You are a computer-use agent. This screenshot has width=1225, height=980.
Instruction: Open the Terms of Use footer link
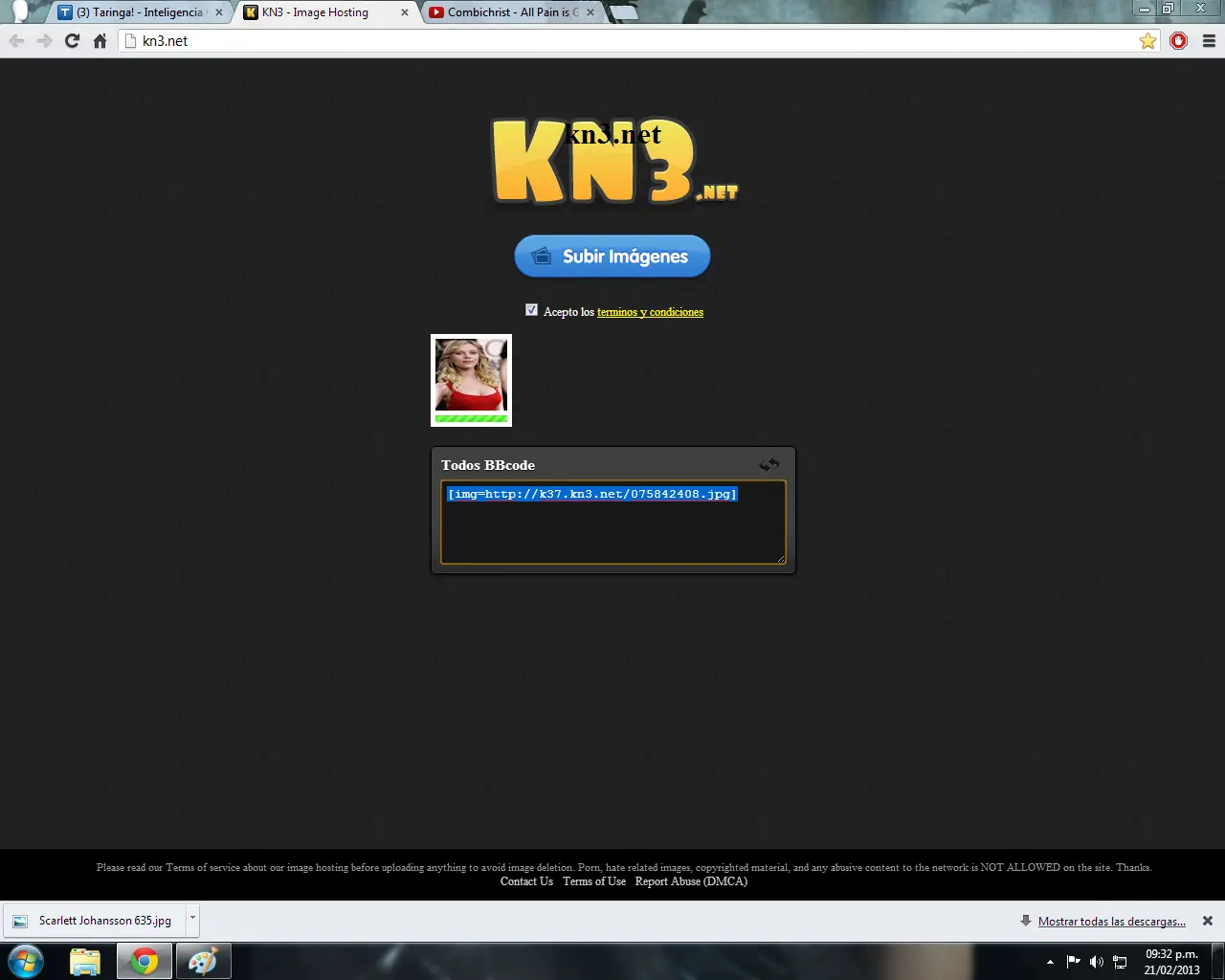pyautogui.click(x=594, y=881)
